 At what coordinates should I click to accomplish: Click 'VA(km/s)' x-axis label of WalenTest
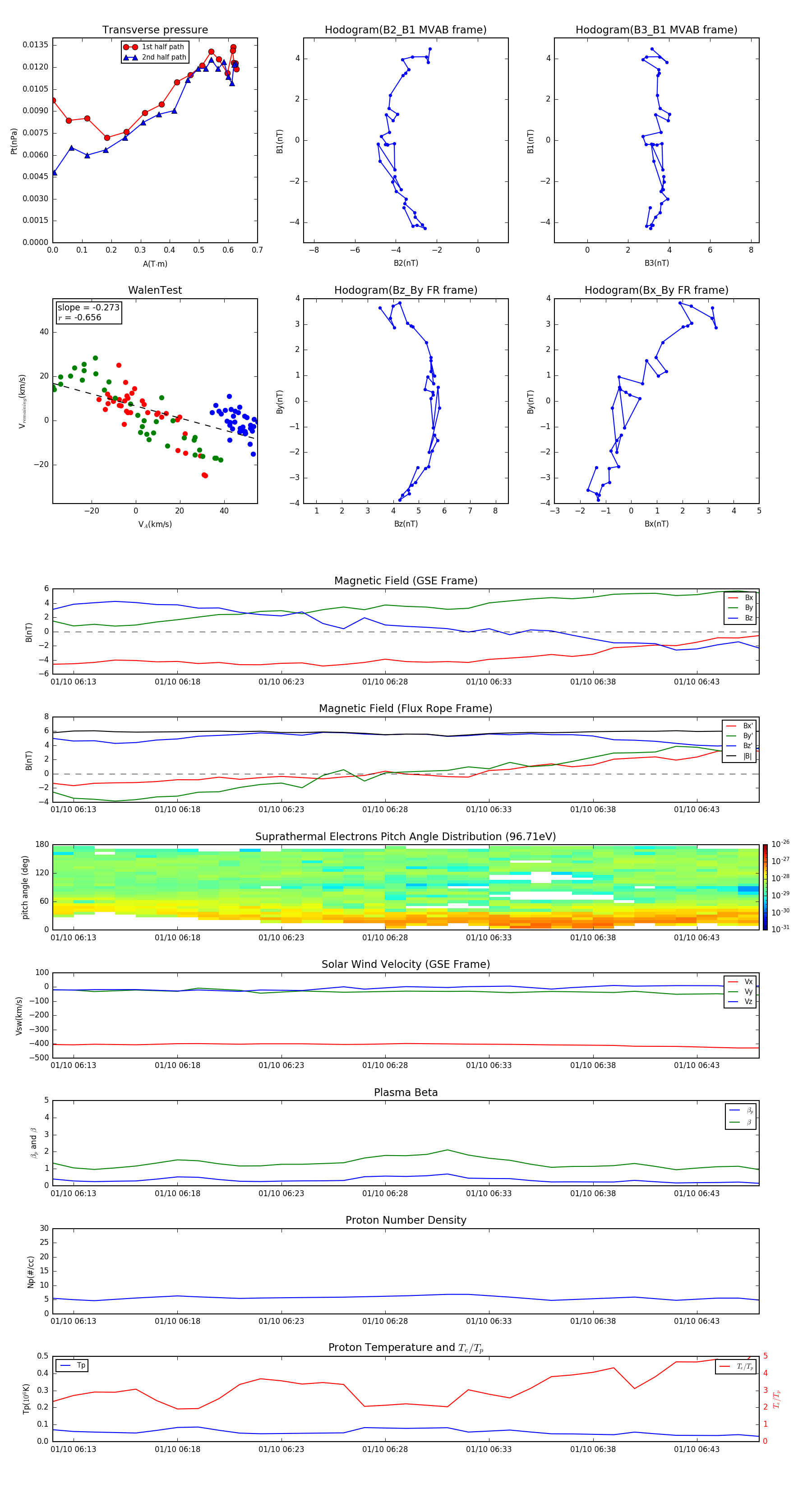pyautogui.click(x=155, y=525)
